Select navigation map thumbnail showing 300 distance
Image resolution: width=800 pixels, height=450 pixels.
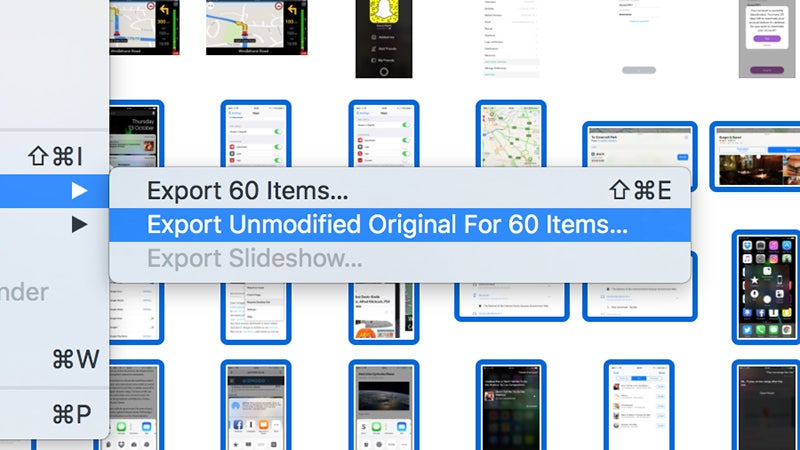[x=144, y=27]
